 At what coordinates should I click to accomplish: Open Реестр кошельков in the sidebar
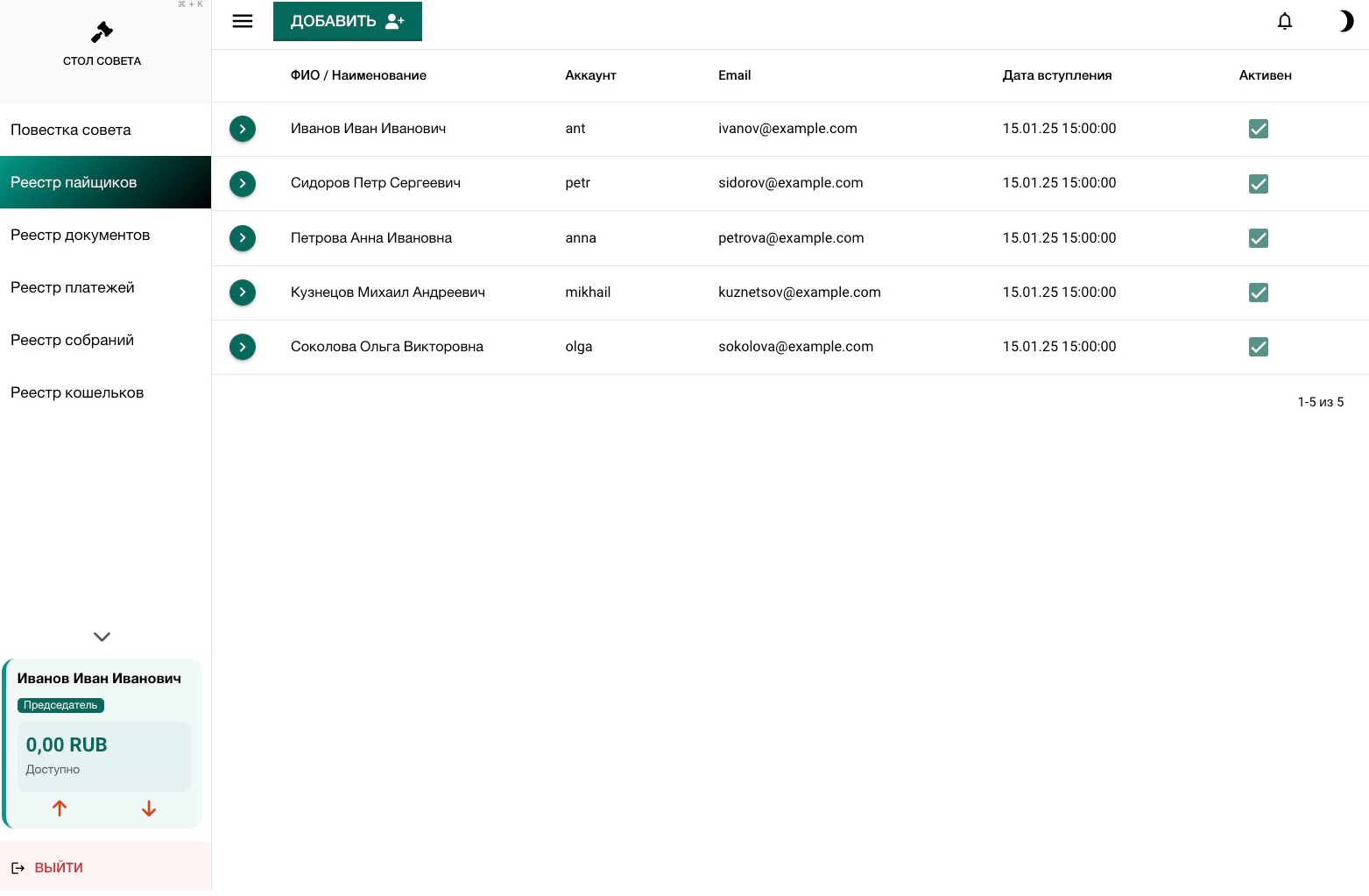point(77,392)
